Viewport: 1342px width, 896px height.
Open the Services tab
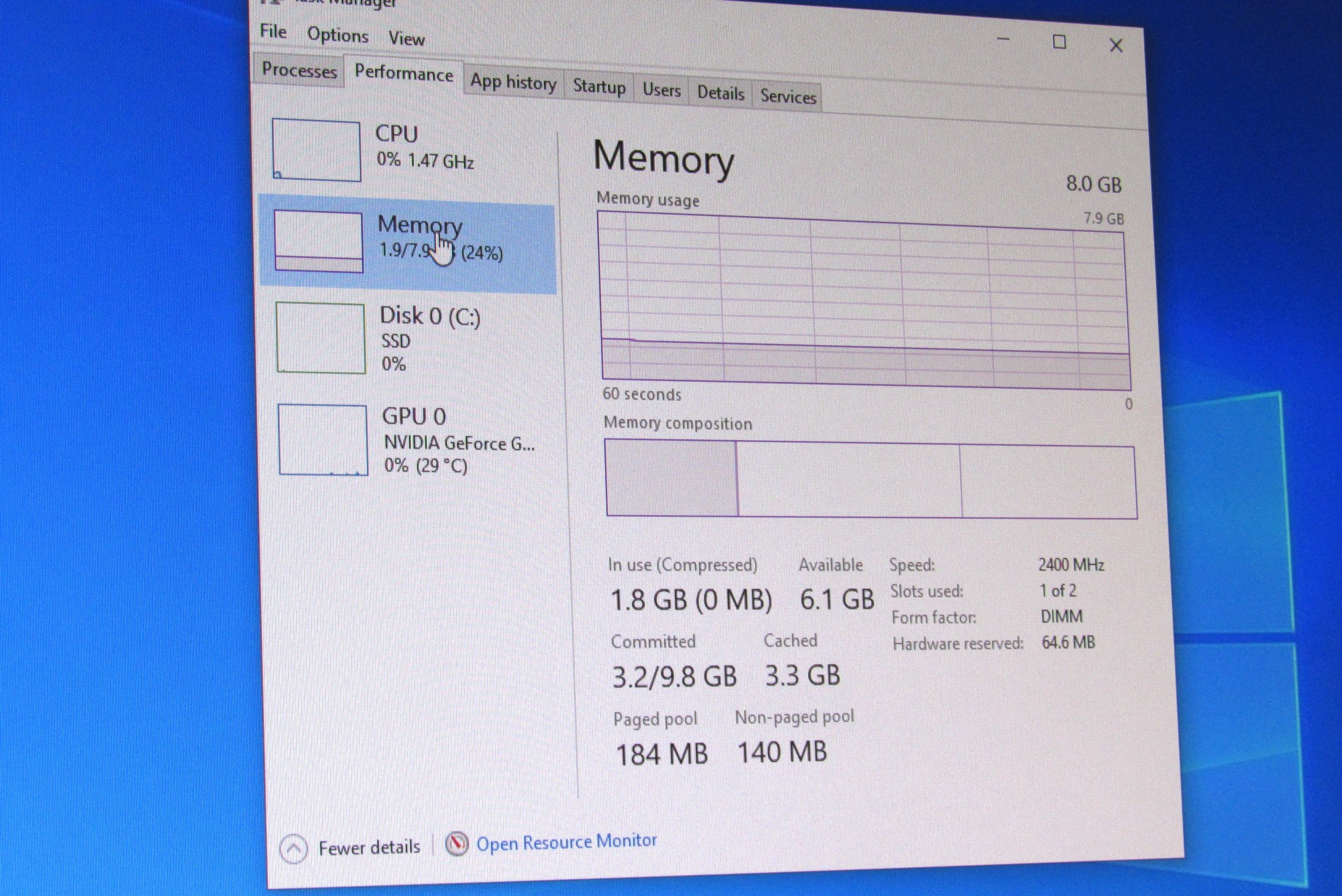pos(788,97)
